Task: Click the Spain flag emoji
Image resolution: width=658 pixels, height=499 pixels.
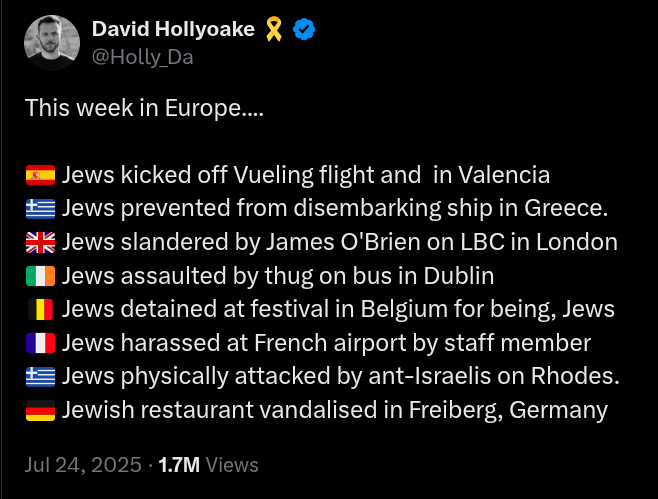Action: [x=40, y=175]
